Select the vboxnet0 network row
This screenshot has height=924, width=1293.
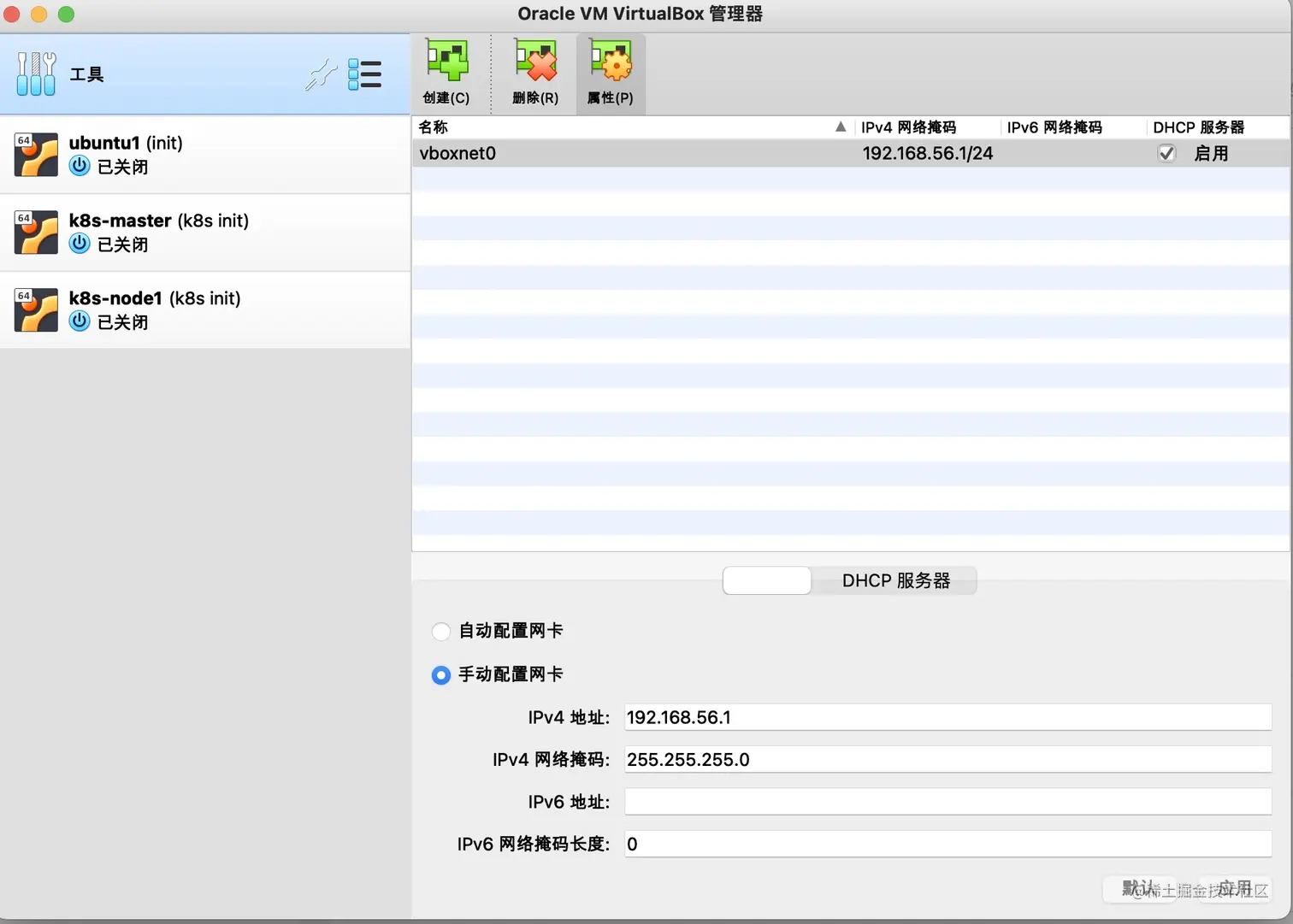coord(851,154)
